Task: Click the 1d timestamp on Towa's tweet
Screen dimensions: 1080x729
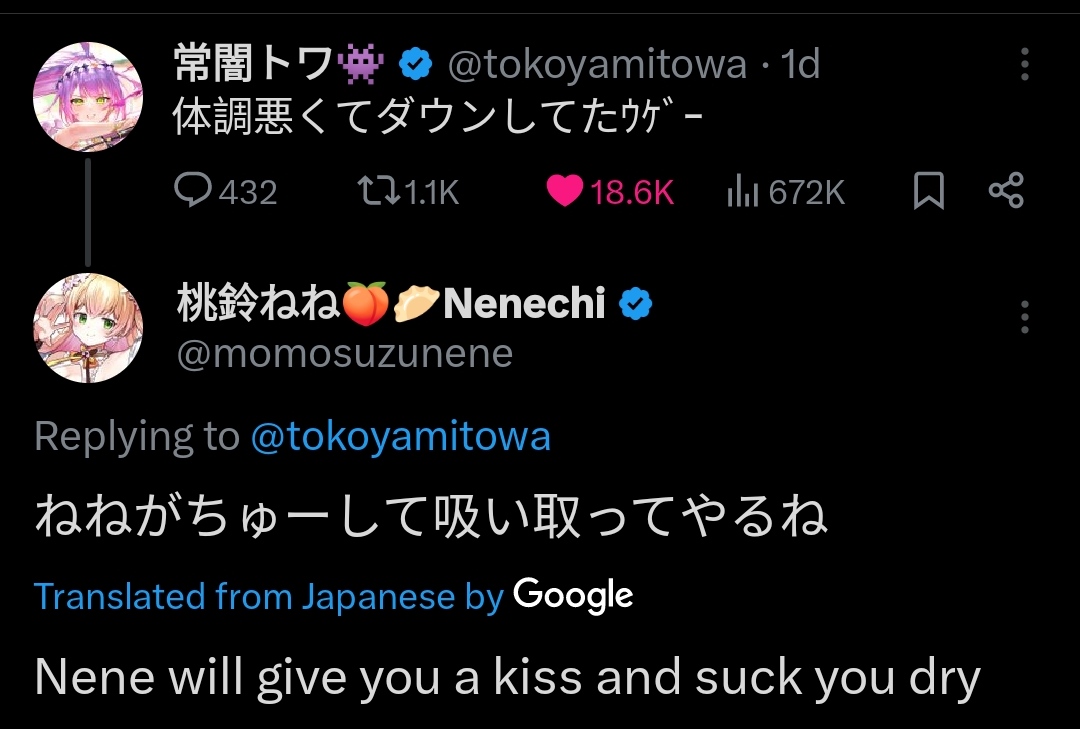Action: (800, 65)
